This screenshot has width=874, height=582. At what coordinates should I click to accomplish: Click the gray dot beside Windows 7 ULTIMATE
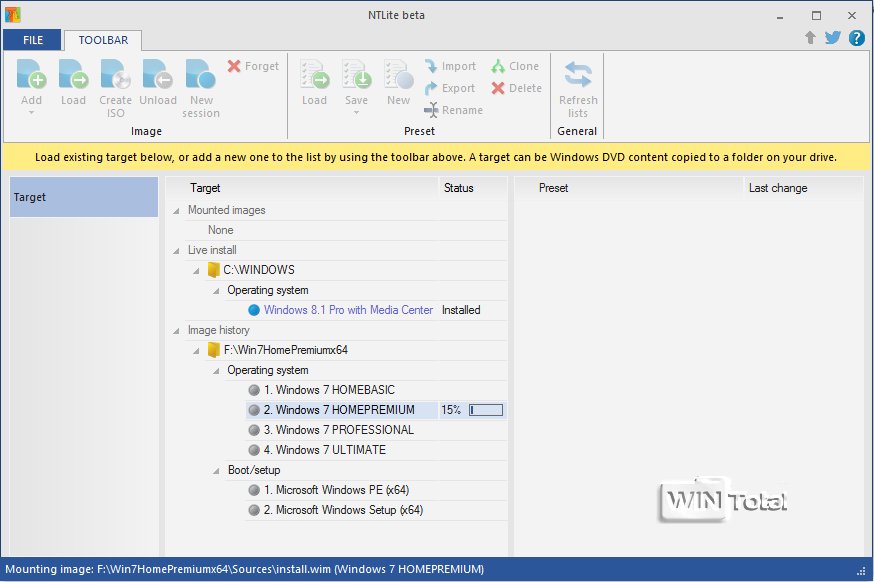[254, 450]
